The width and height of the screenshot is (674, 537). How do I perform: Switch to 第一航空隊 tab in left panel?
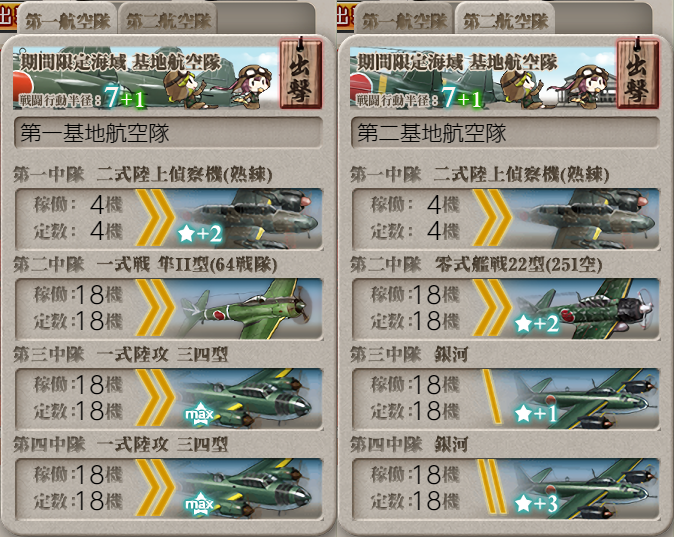tap(67, 19)
